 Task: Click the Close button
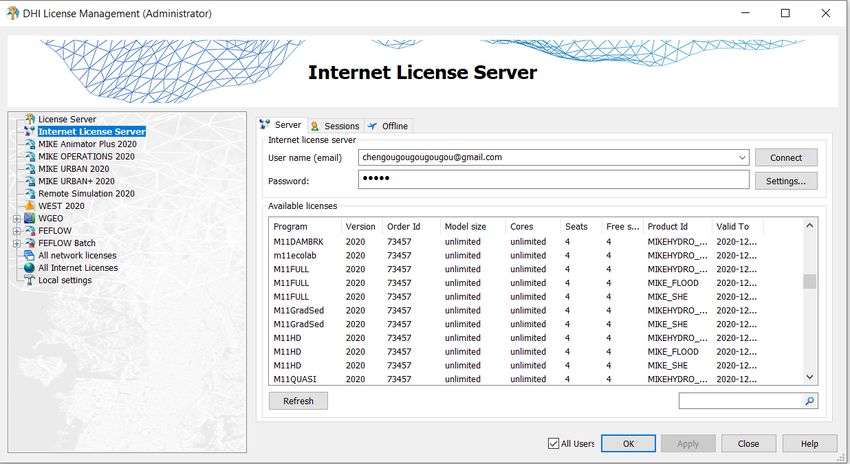pos(749,443)
